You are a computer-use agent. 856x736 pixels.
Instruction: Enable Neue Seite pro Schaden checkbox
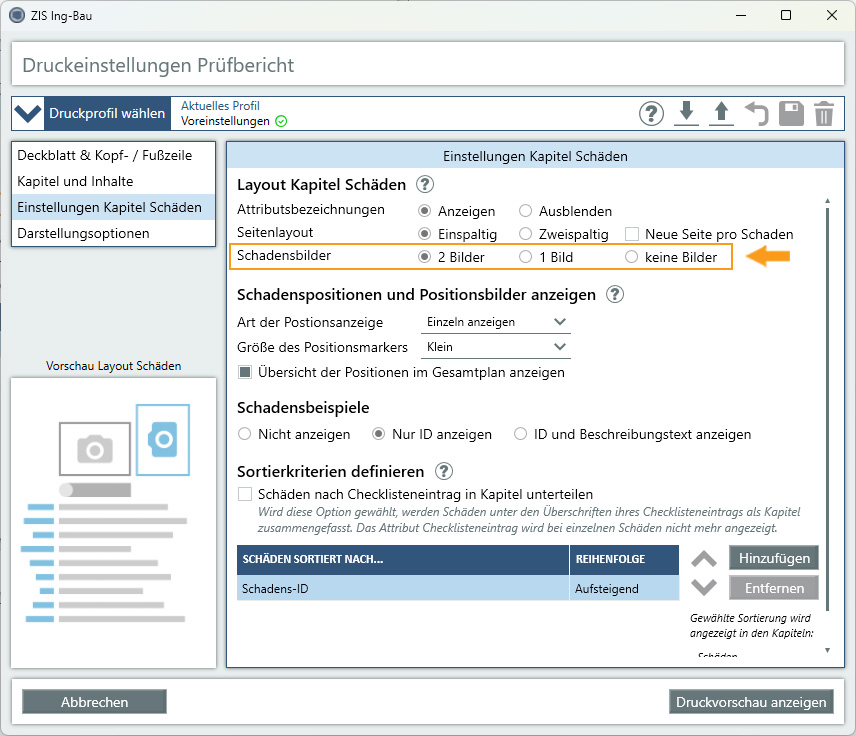pyautogui.click(x=632, y=234)
